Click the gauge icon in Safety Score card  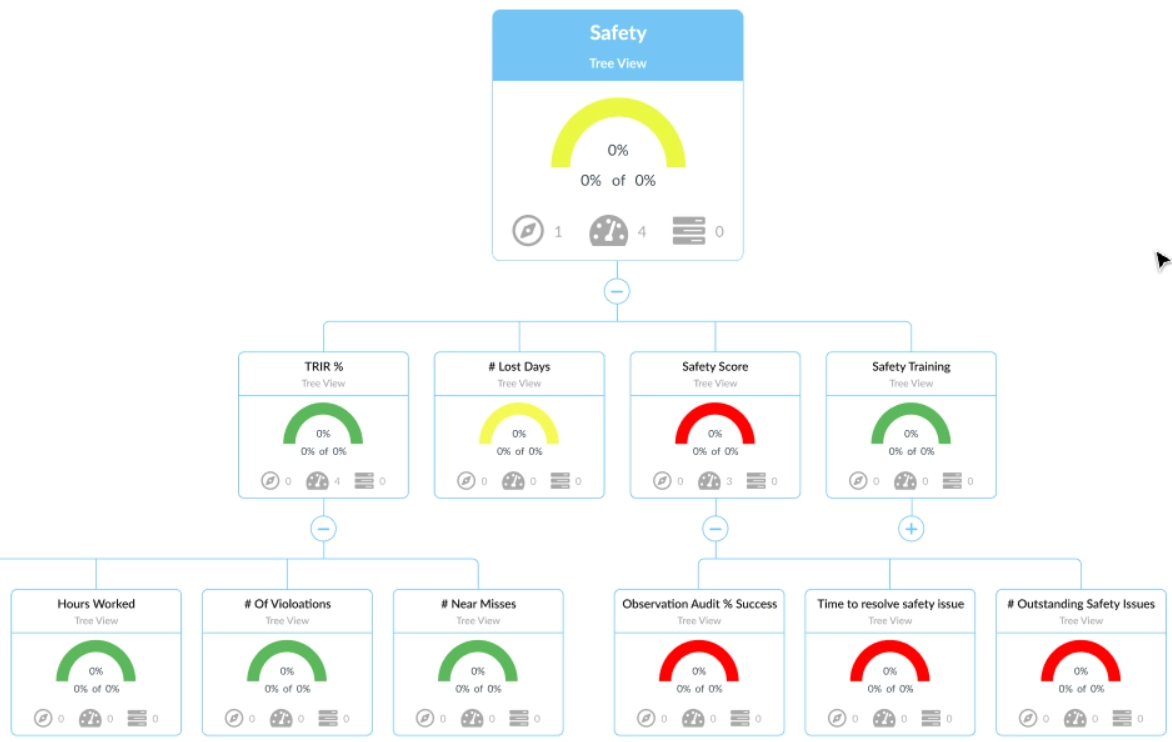pos(709,481)
